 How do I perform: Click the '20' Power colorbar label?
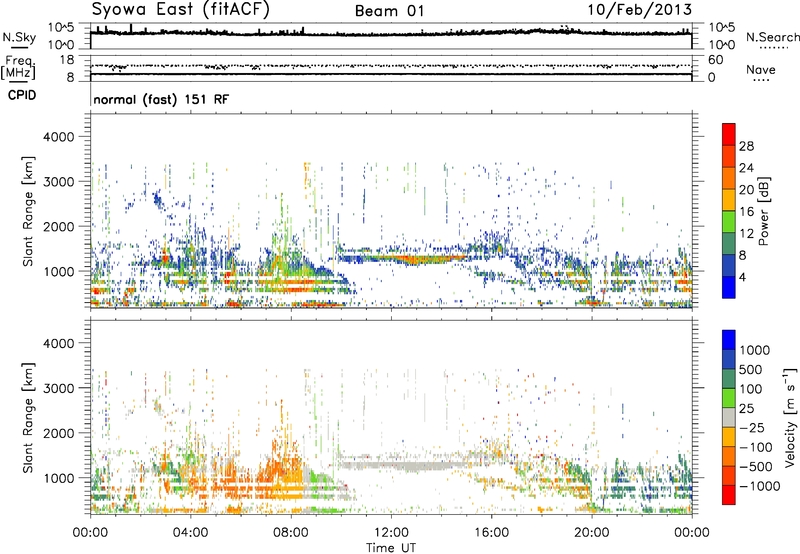(746, 190)
